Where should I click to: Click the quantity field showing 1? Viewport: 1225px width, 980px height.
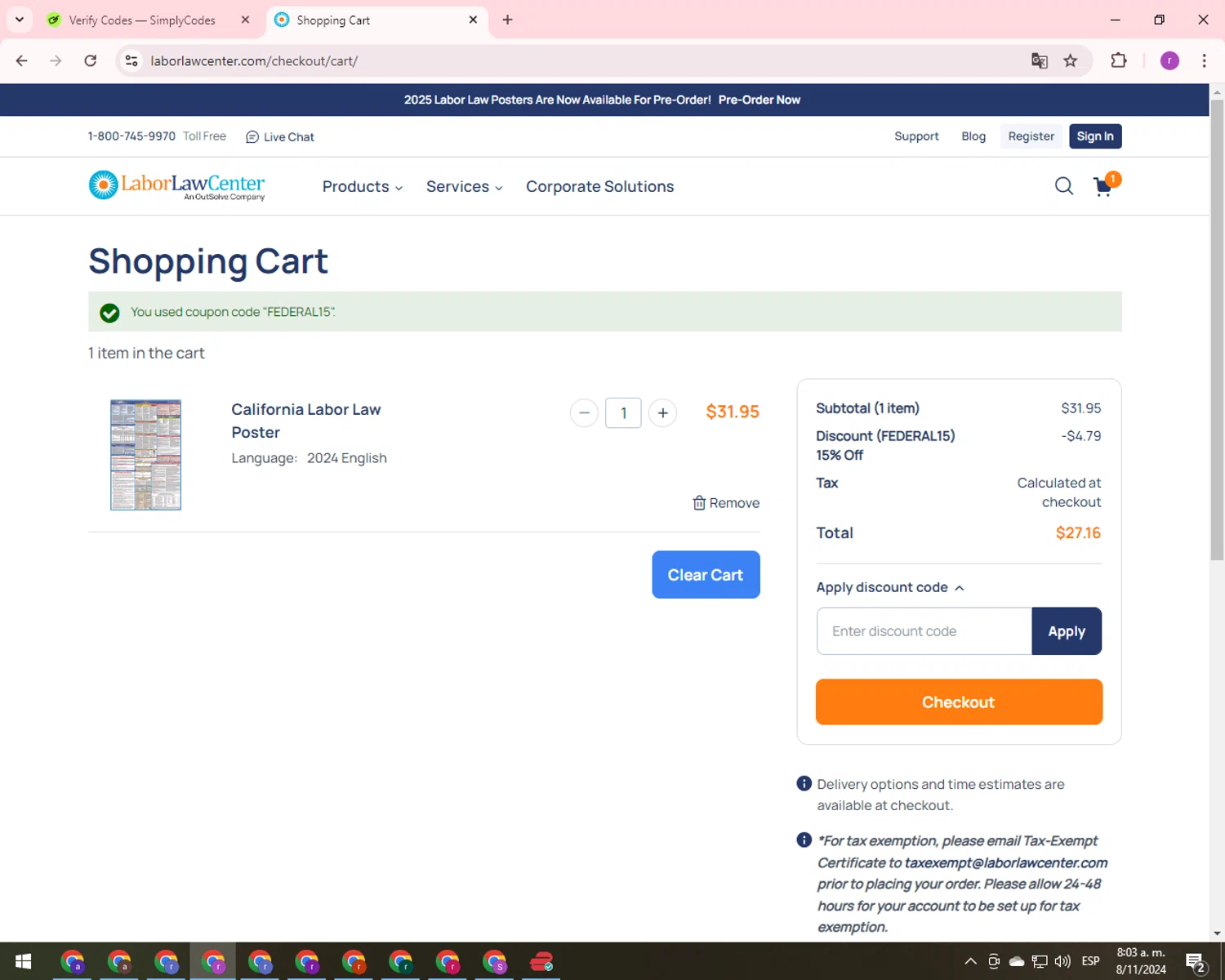click(x=623, y=412)
